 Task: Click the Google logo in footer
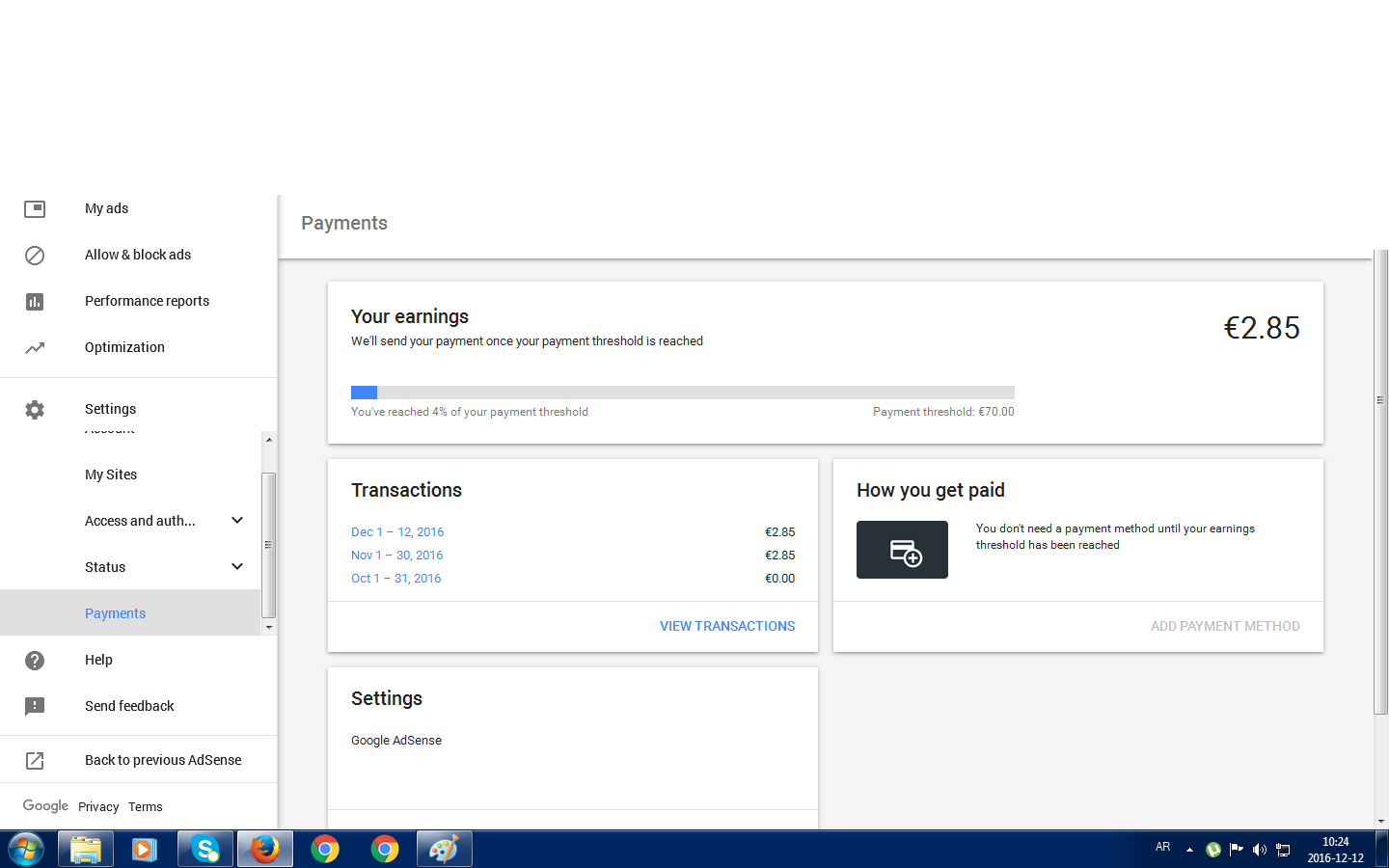(45, 805)
